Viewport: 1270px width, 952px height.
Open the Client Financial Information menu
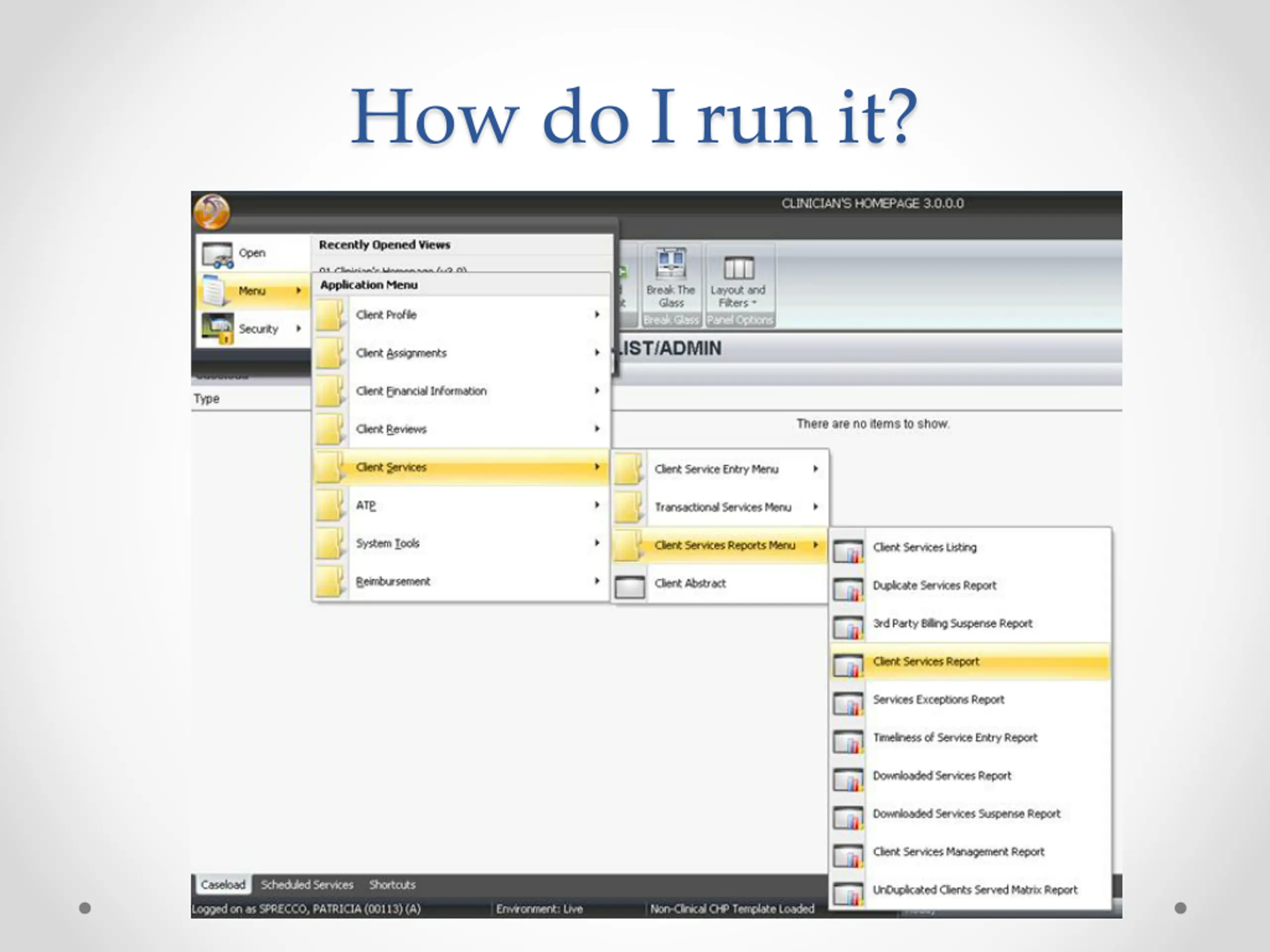click(x=421, y=391)
